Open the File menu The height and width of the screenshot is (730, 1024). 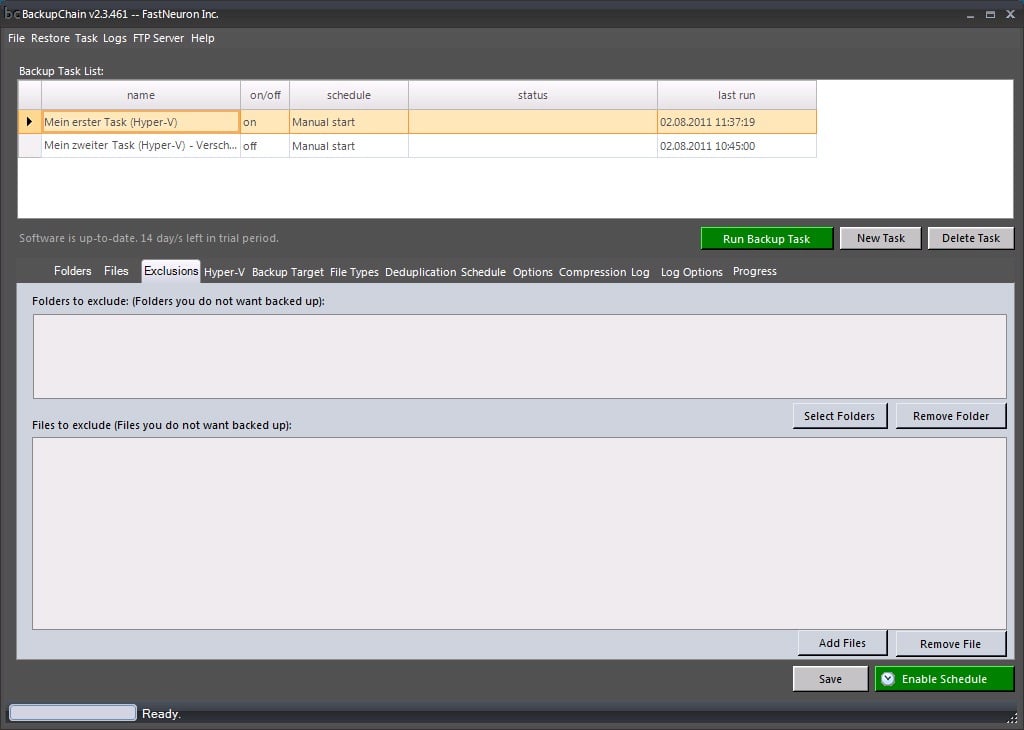[x=16, y=38]
